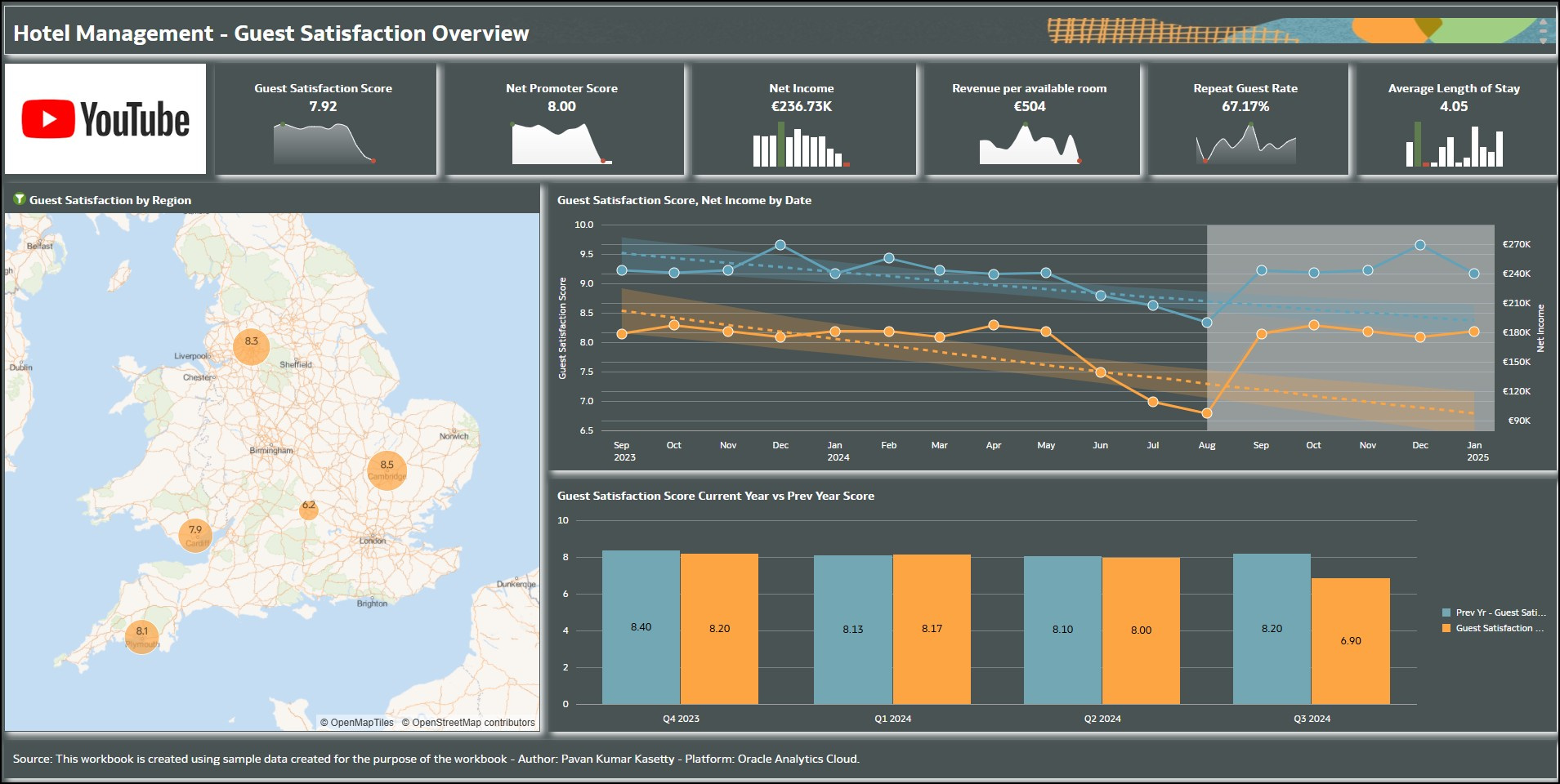Select the teal 8.10 bar for Q2 2024
The image size is (1560, 784).
click(x=1062, y=630)
